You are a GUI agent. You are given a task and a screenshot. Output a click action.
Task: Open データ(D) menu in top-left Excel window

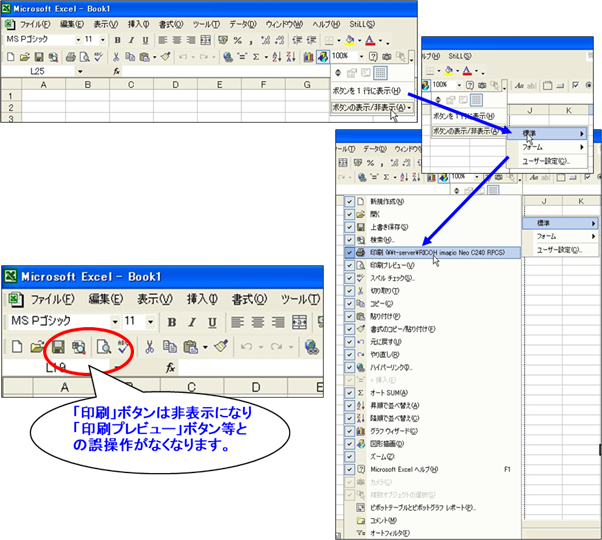click(x=243, y=24)
